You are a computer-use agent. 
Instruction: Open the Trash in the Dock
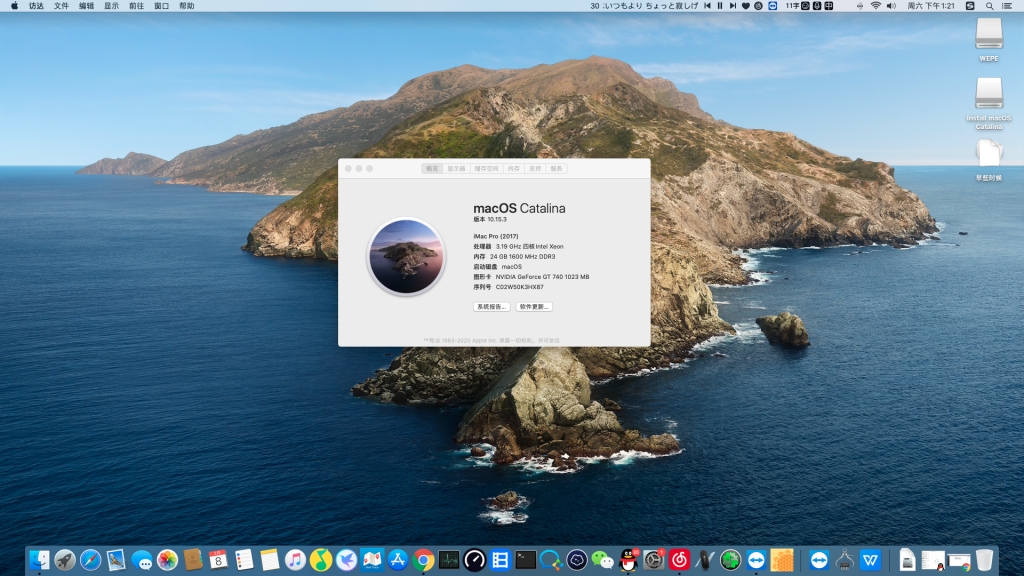point(984,560)
